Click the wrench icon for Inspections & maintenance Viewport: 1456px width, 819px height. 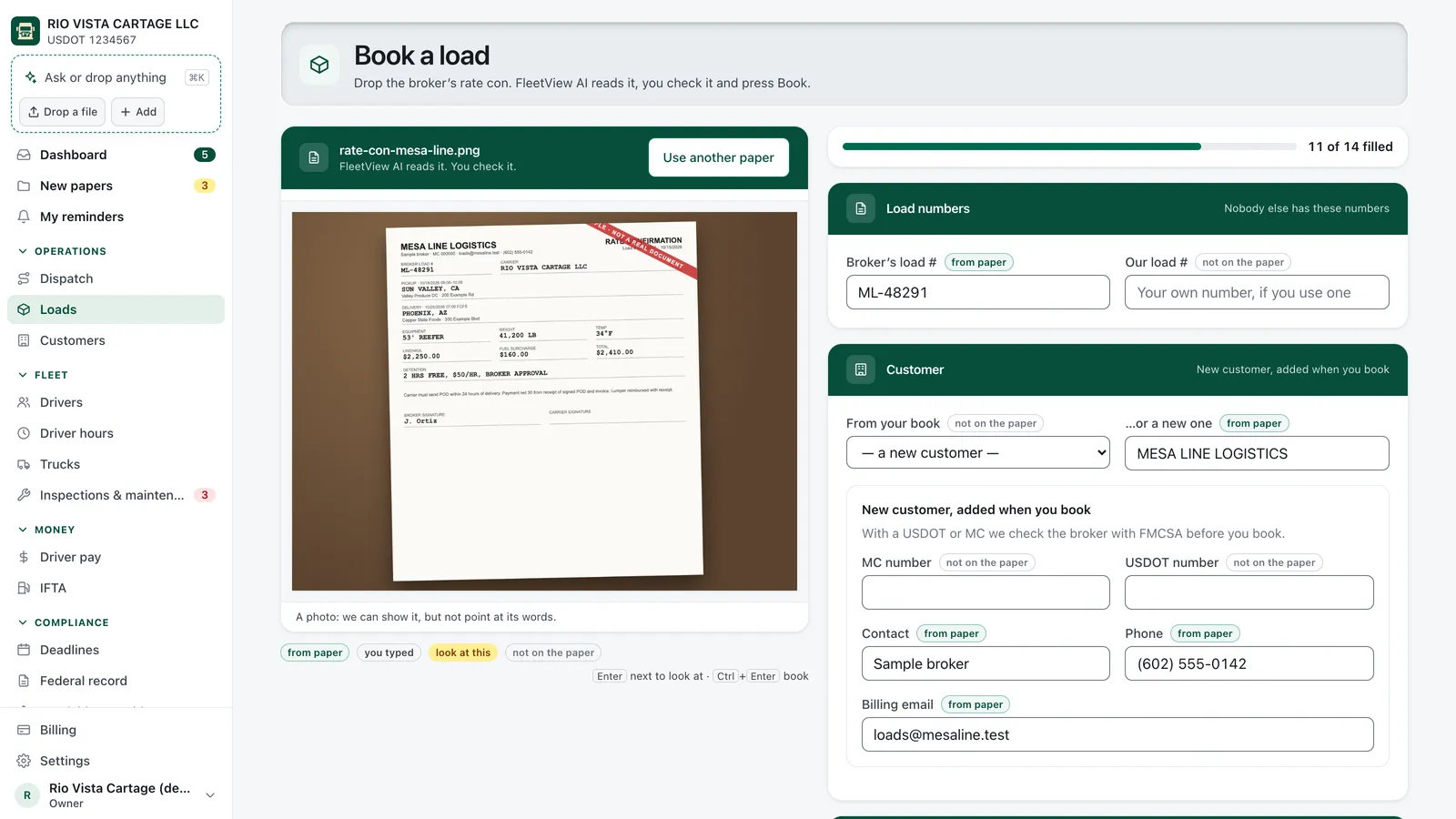coord(24,495)
